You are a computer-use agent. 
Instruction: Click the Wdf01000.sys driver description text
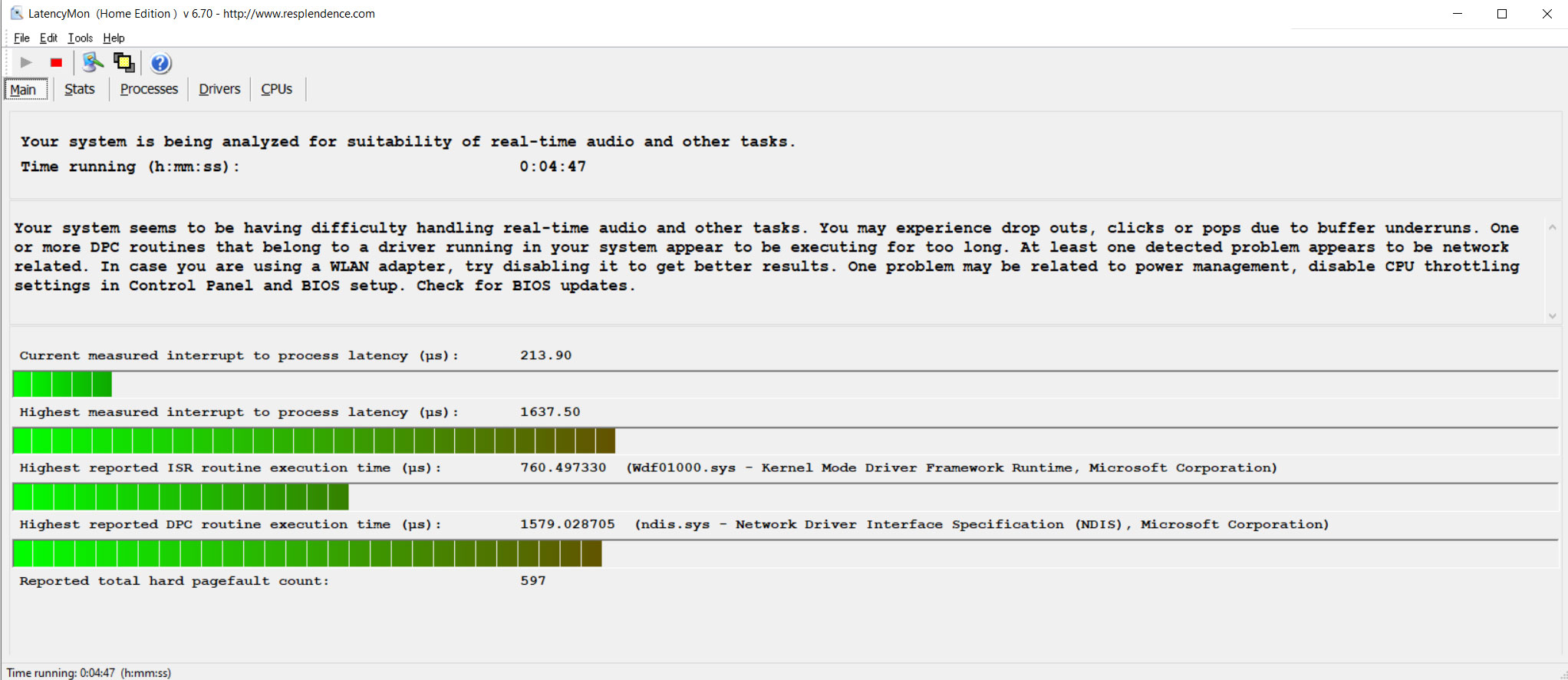[952, 468]
